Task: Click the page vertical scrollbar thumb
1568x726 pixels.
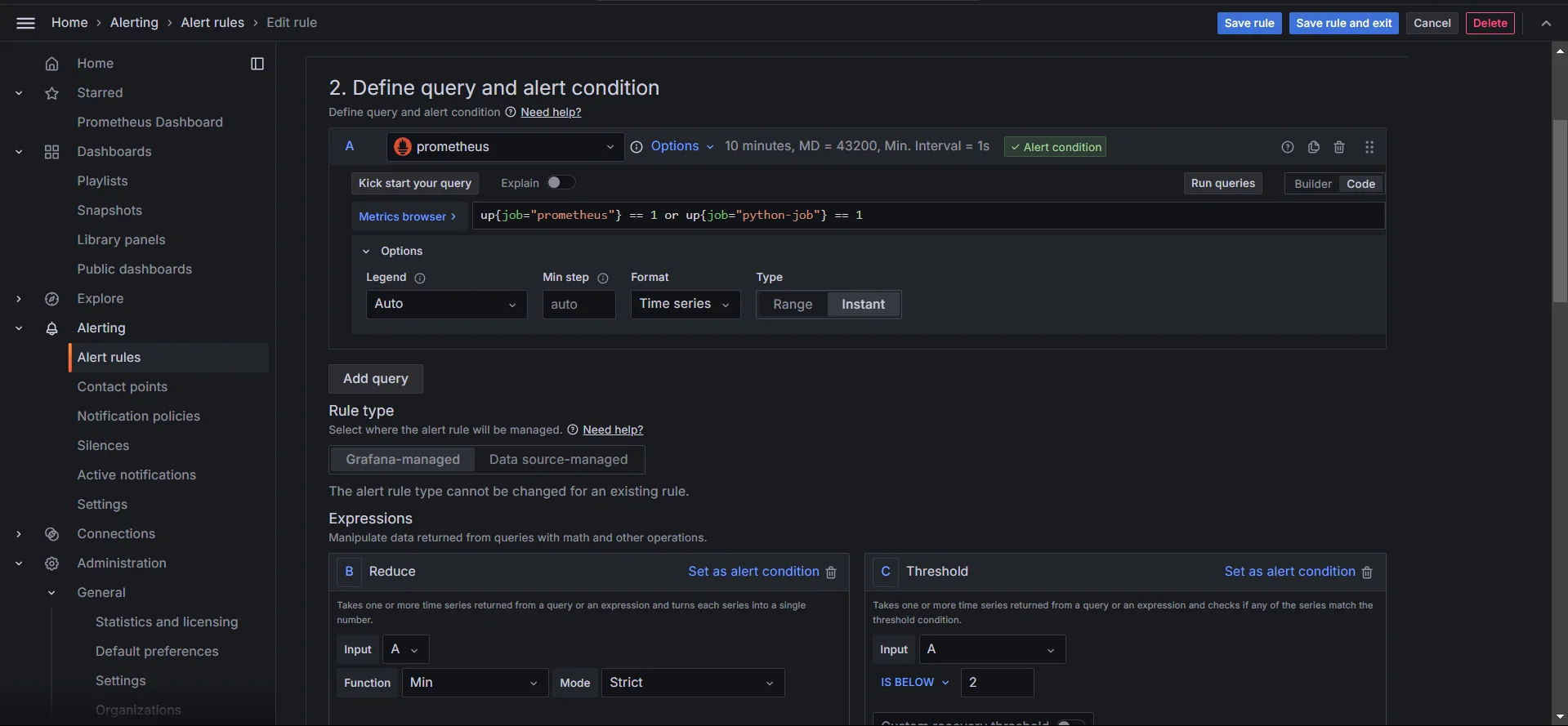Action: click(x=1560, y=212)
